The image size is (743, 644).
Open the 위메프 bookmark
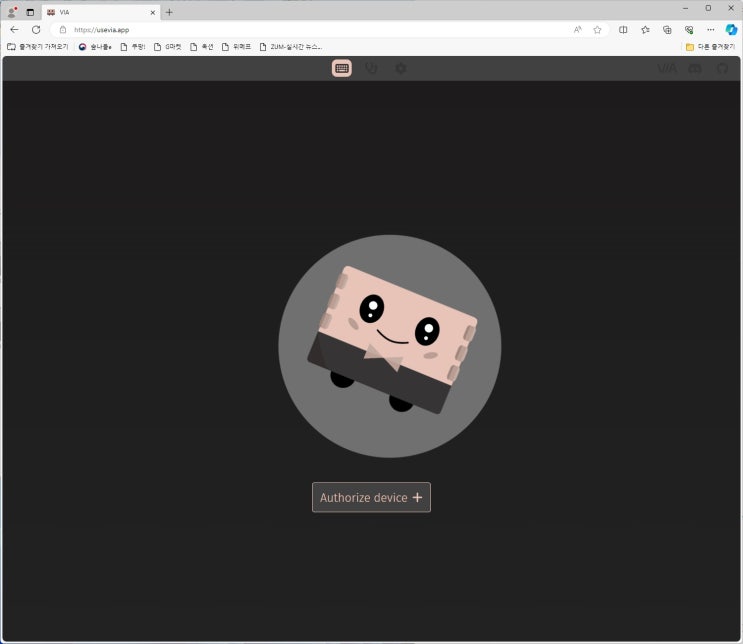(x=236, y=46)
